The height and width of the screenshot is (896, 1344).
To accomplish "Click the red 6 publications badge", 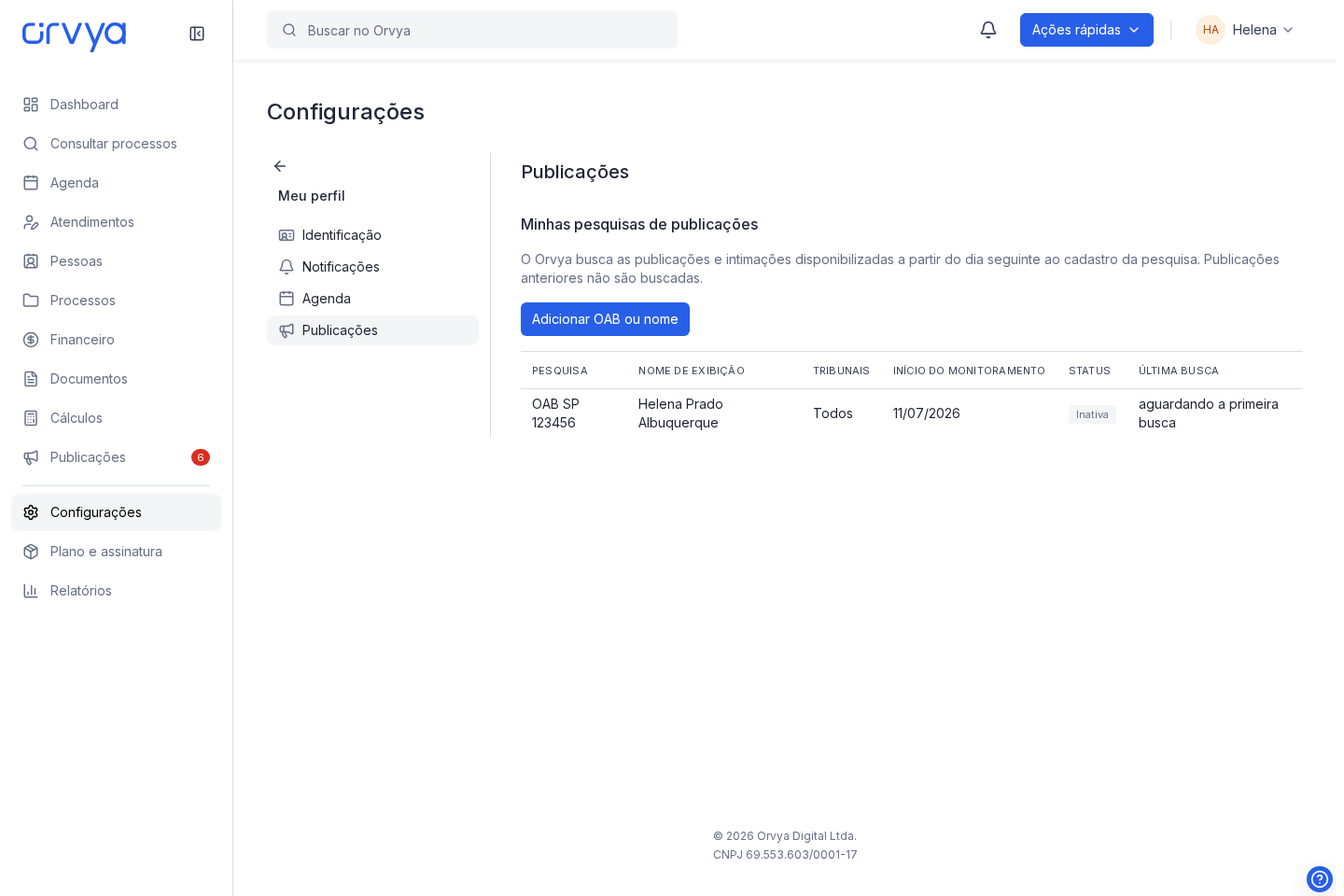I will click(201, 457).
